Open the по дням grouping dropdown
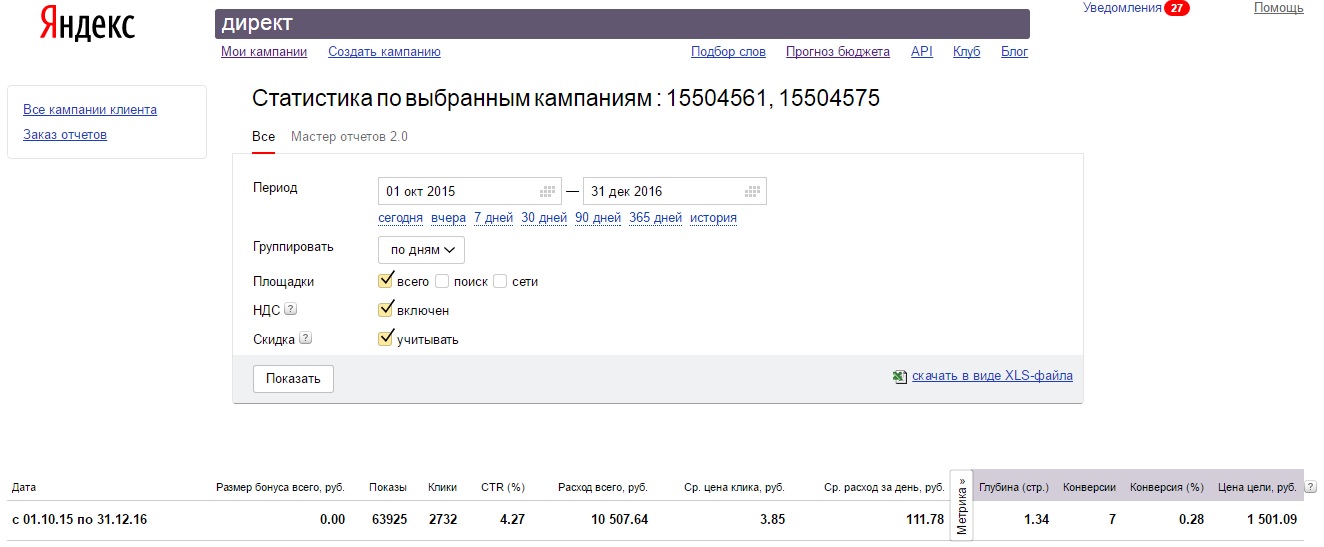This screenshot has width=1324, height=547. tap(421, 250)
